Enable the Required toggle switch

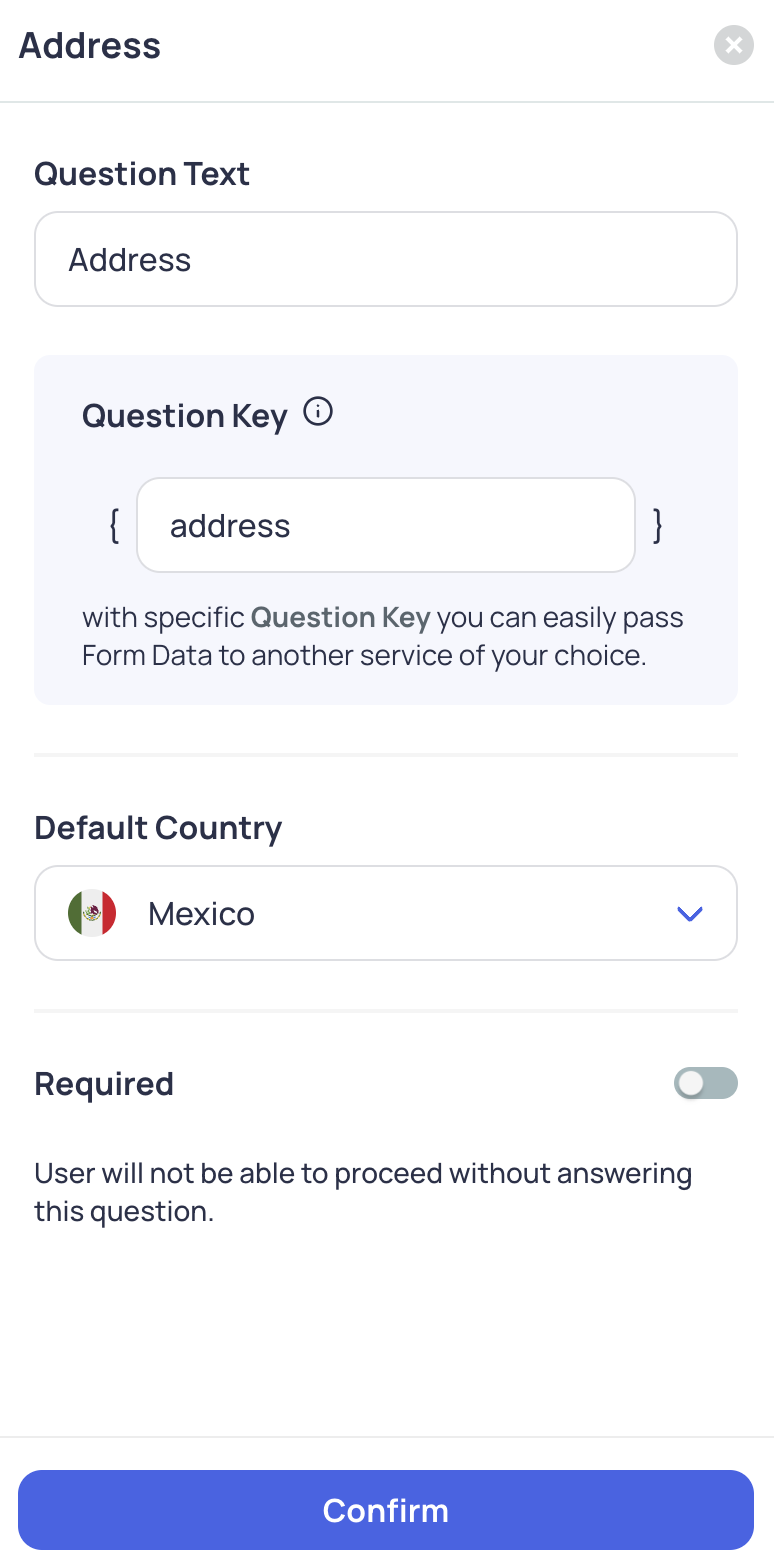(706, 1083)
